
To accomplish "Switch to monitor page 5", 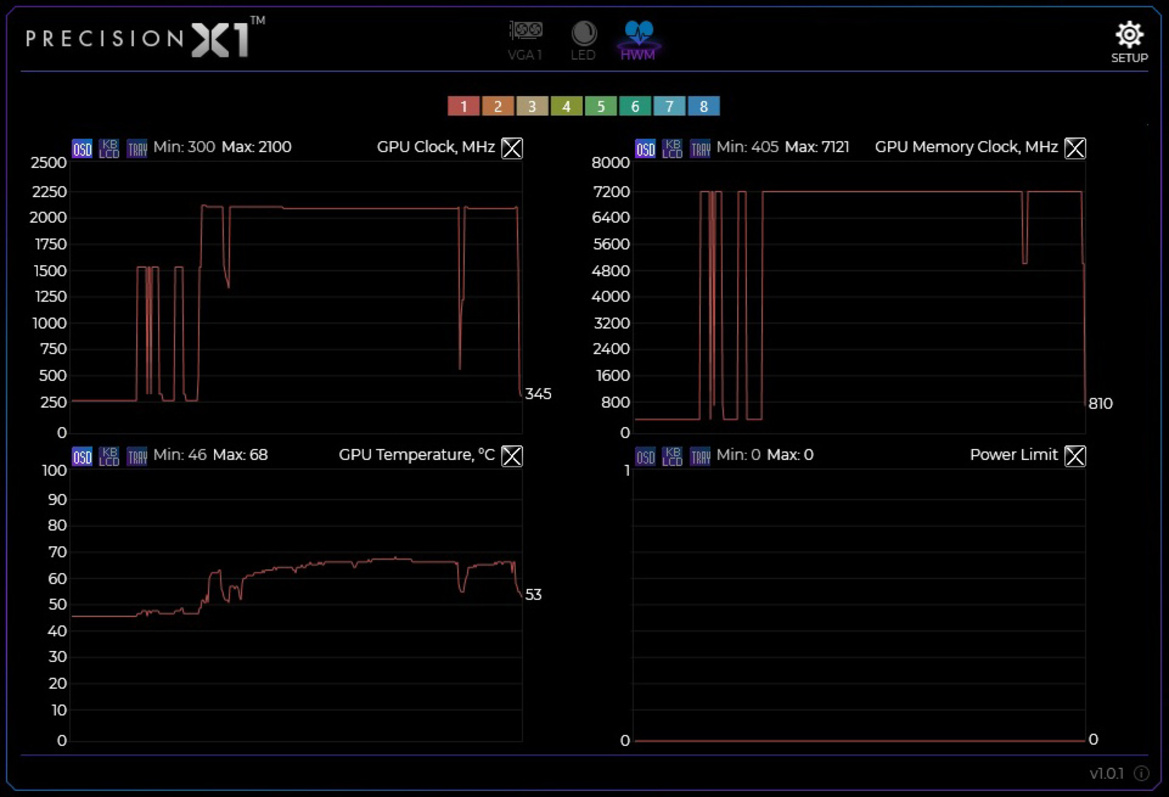I will (x=601, y=106).
